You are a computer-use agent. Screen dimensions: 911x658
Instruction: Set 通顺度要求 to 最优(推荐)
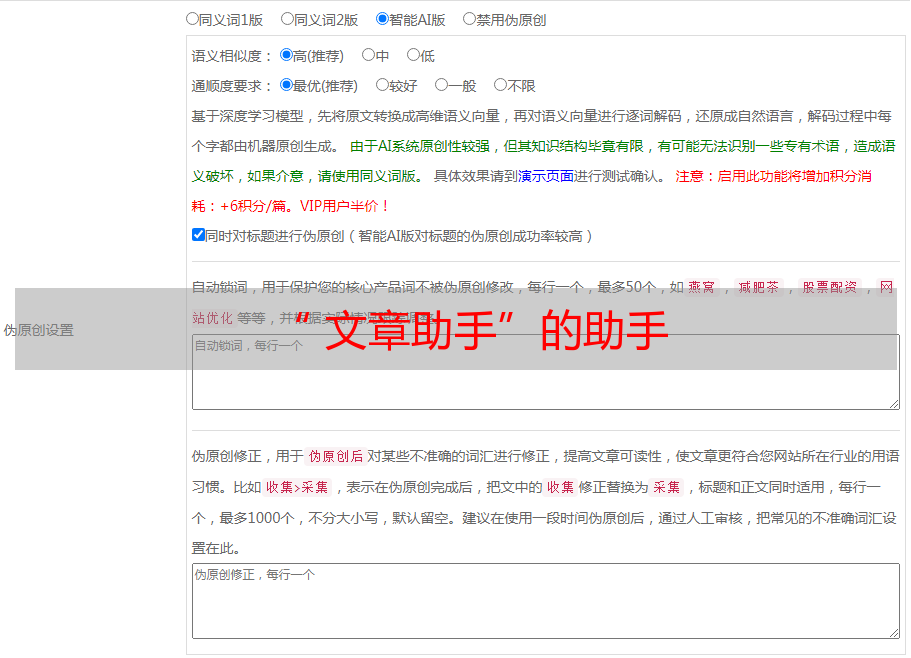click(x=286, y=85)
